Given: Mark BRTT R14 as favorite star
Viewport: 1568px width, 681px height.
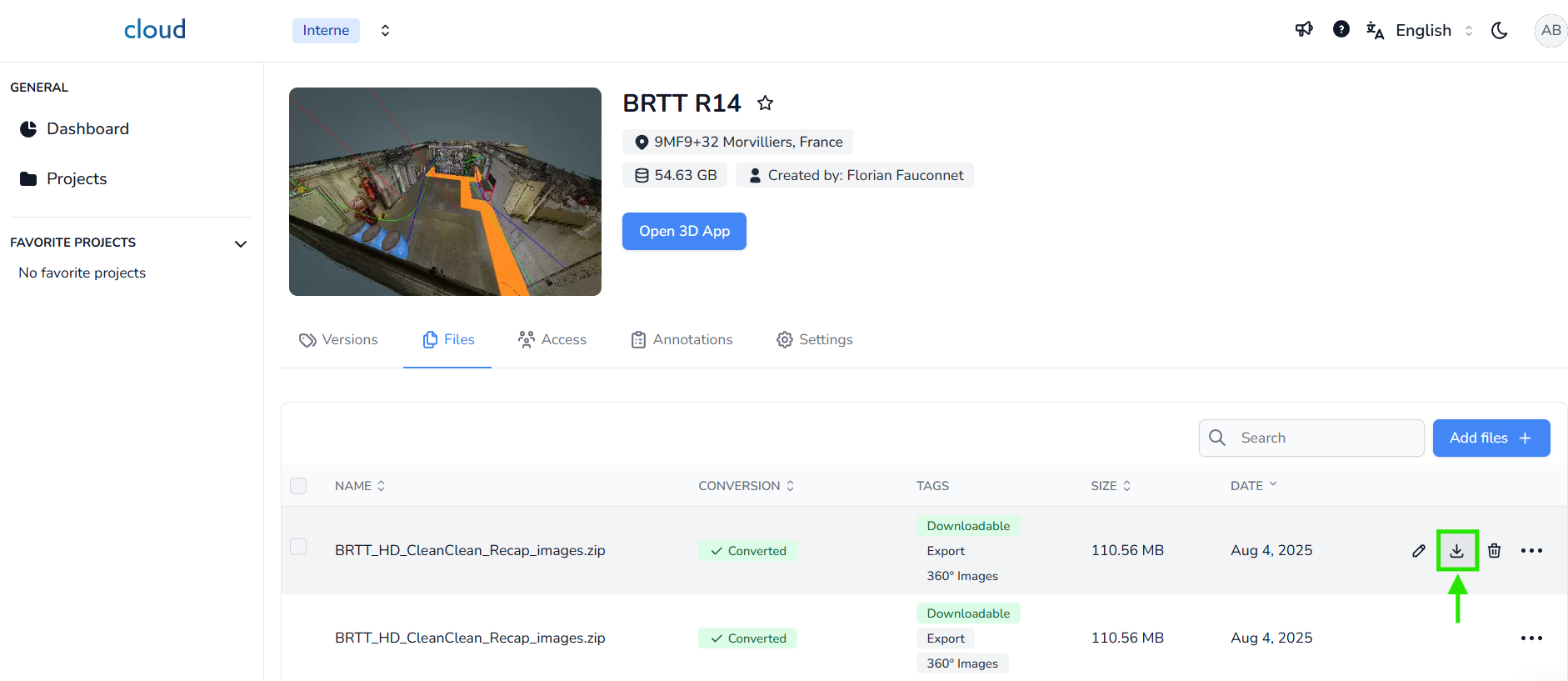Looking at the screenshot, I should pyautogui.click(x=765, y=103).
